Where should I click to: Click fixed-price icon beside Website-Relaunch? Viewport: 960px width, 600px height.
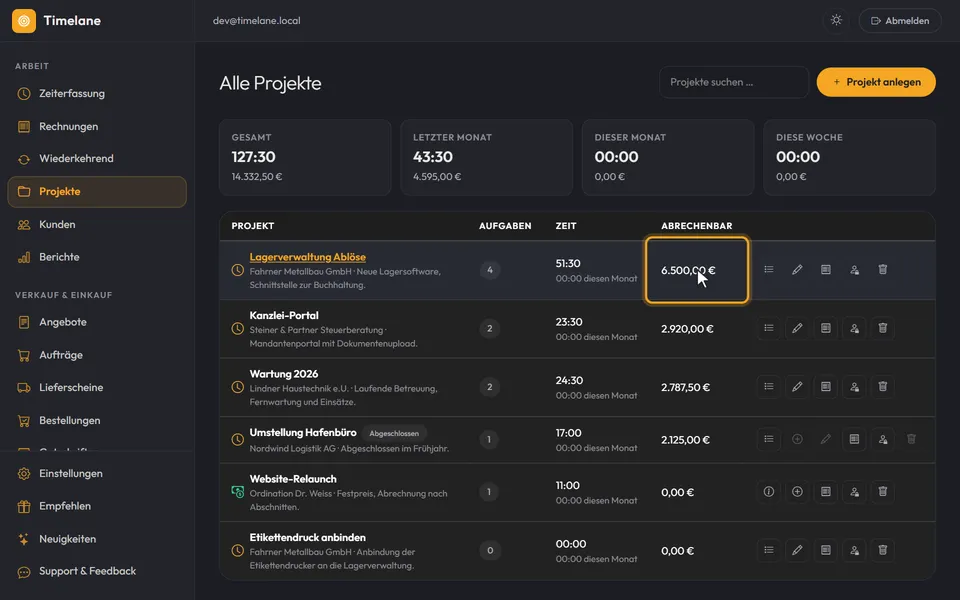click(238, 492)
